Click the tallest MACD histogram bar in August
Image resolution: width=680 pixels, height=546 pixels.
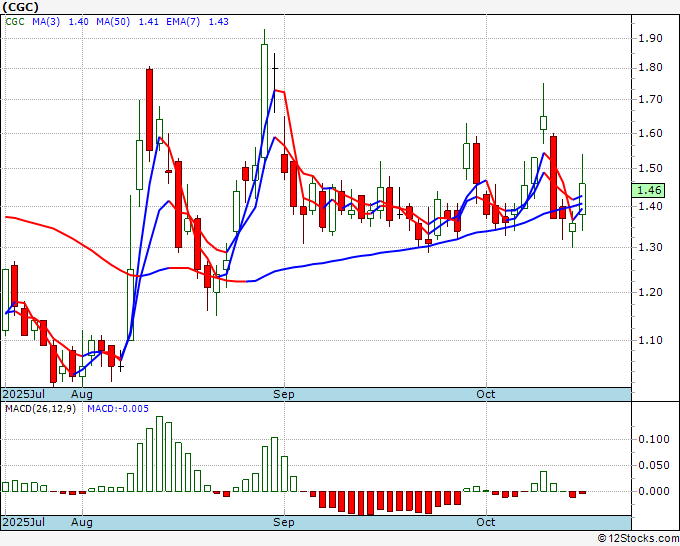pyautogui.click(x=159, y=454)
